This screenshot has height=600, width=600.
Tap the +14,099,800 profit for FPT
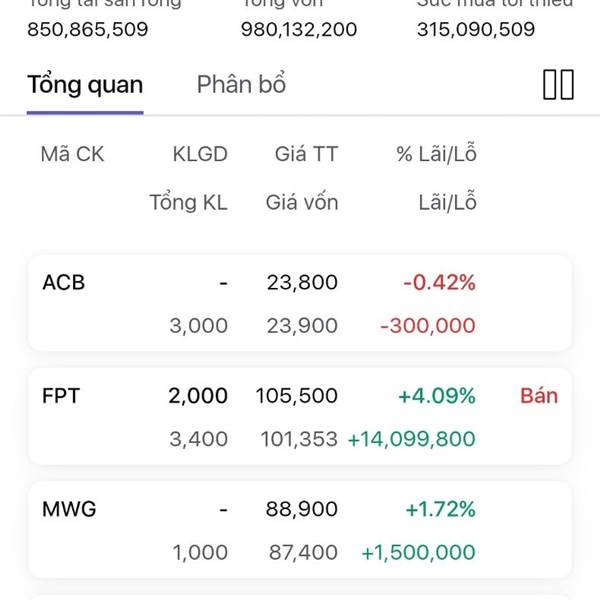point(411,439)
